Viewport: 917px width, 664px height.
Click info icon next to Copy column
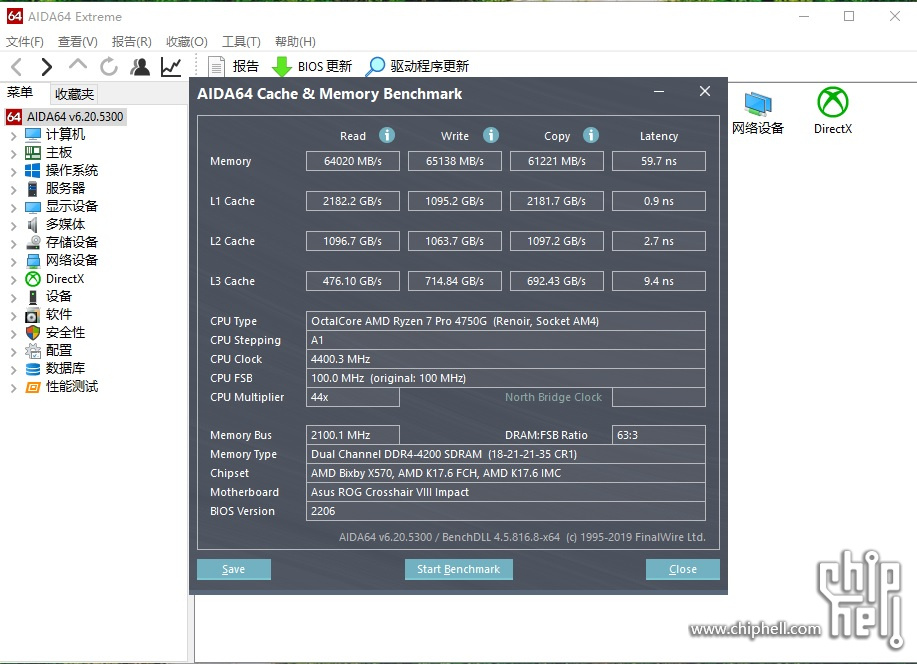click(591, 135)
